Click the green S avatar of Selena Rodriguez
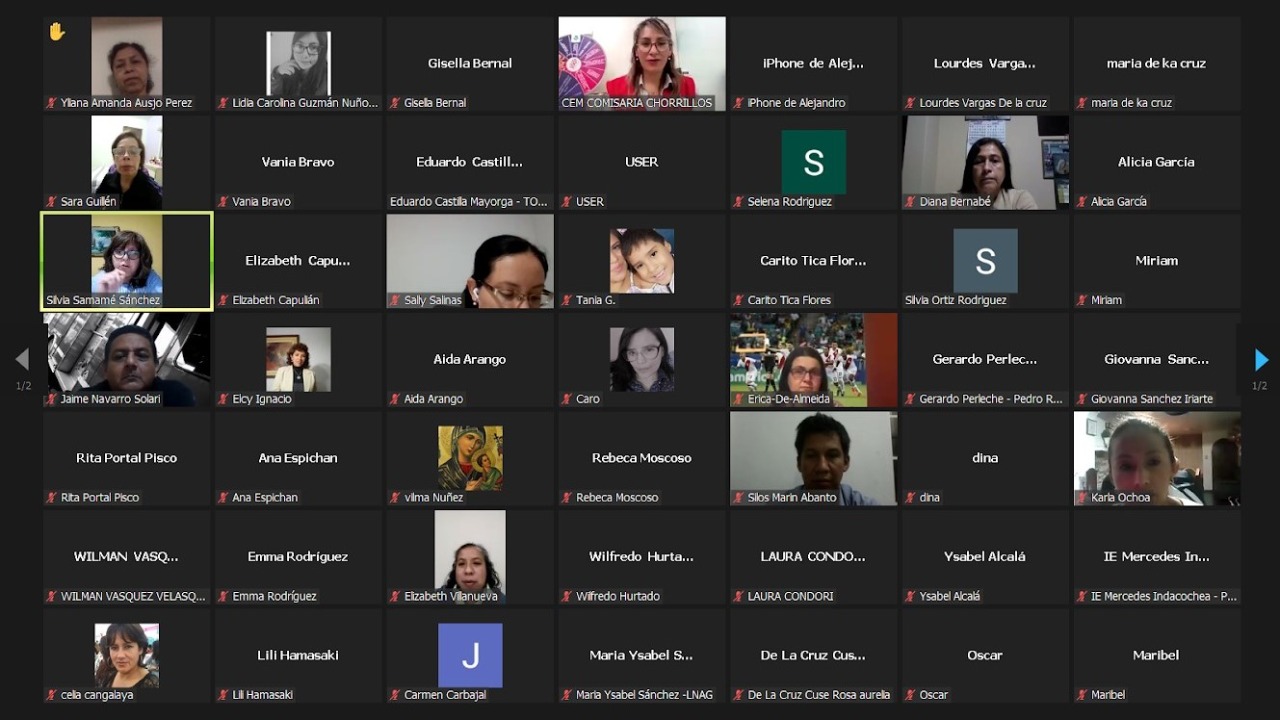The image size is (1280, 720). click(x=813, y=162)
